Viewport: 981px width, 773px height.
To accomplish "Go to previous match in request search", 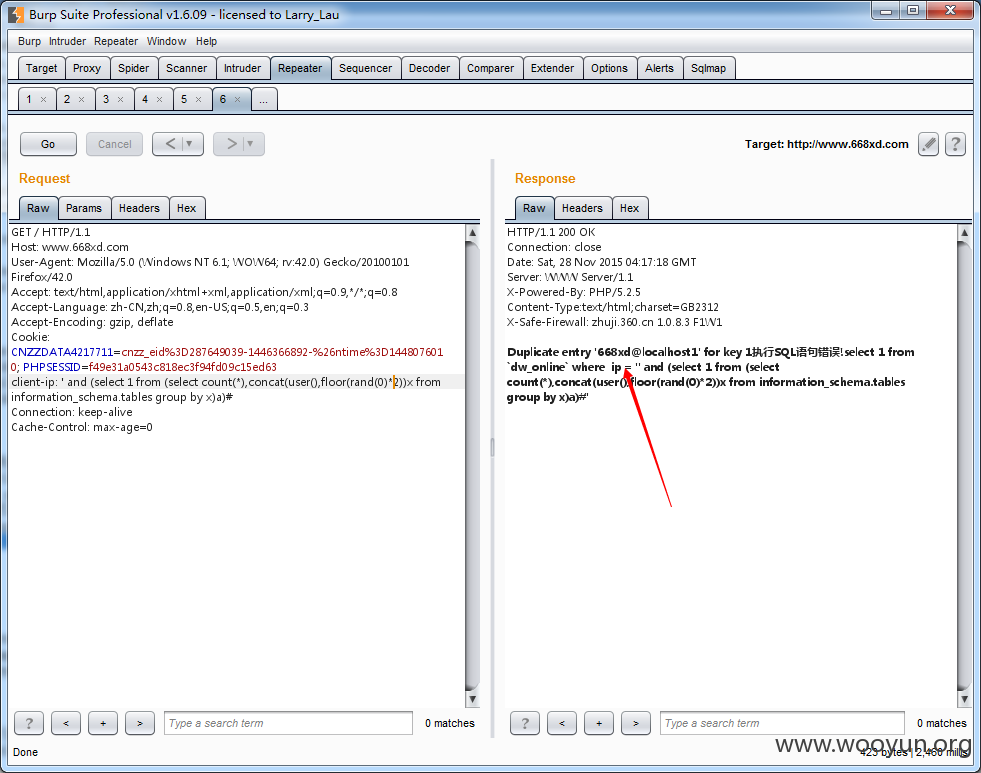I will [x=66, y=723].
